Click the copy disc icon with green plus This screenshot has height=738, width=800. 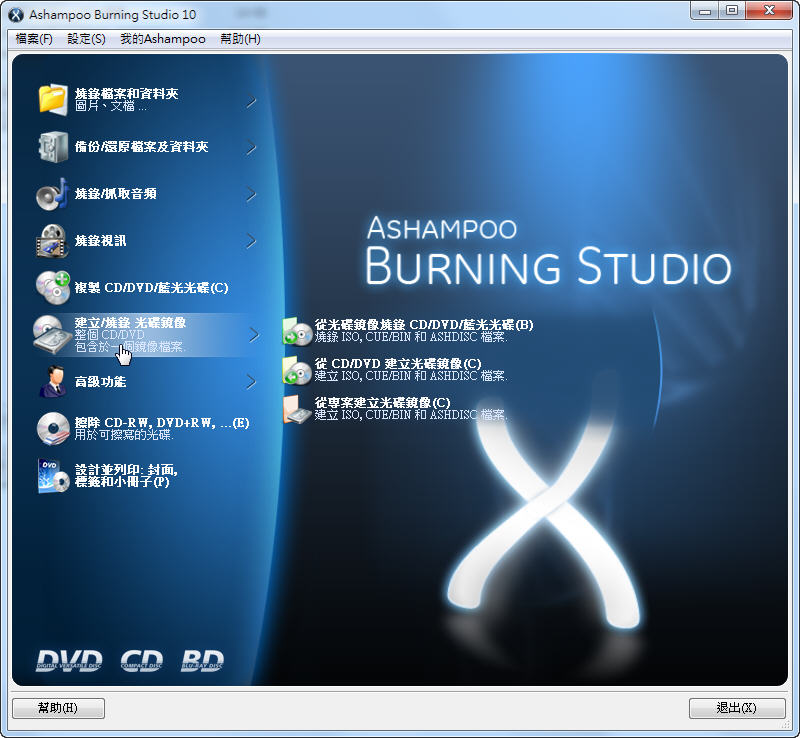click(53, 287)
